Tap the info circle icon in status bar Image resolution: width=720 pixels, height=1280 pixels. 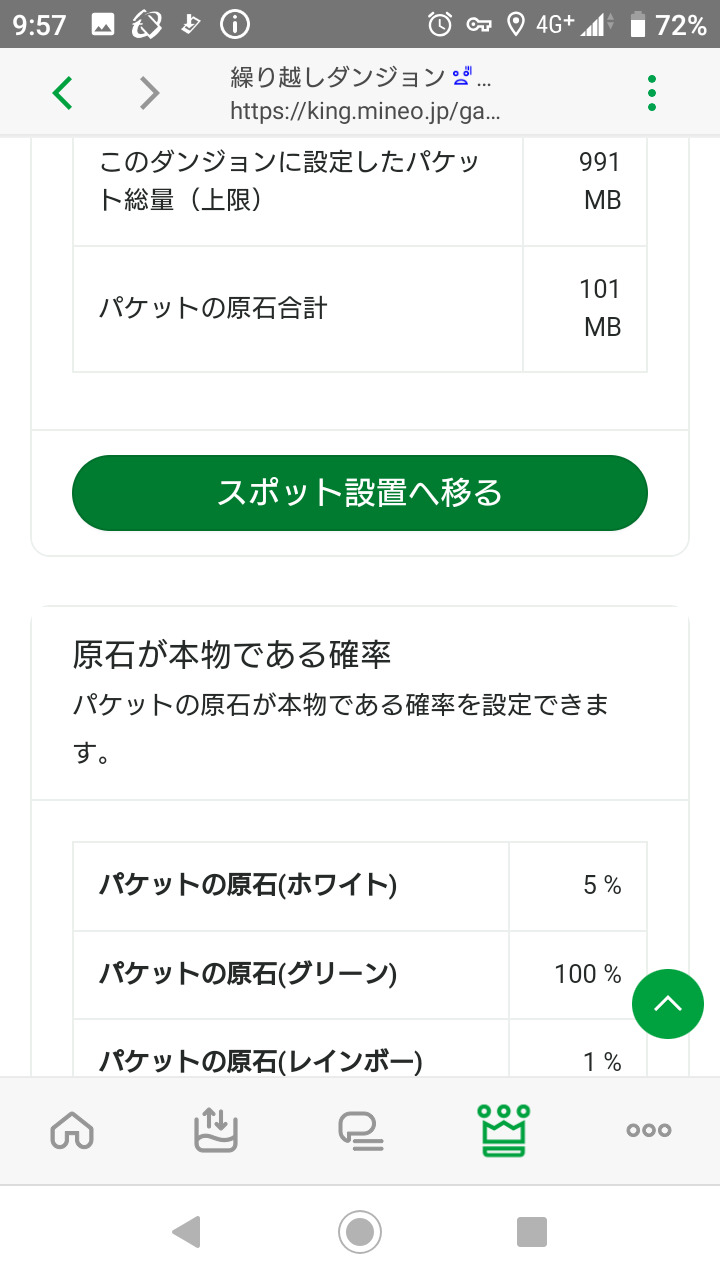pyautogui.click(x=234, y=24)
